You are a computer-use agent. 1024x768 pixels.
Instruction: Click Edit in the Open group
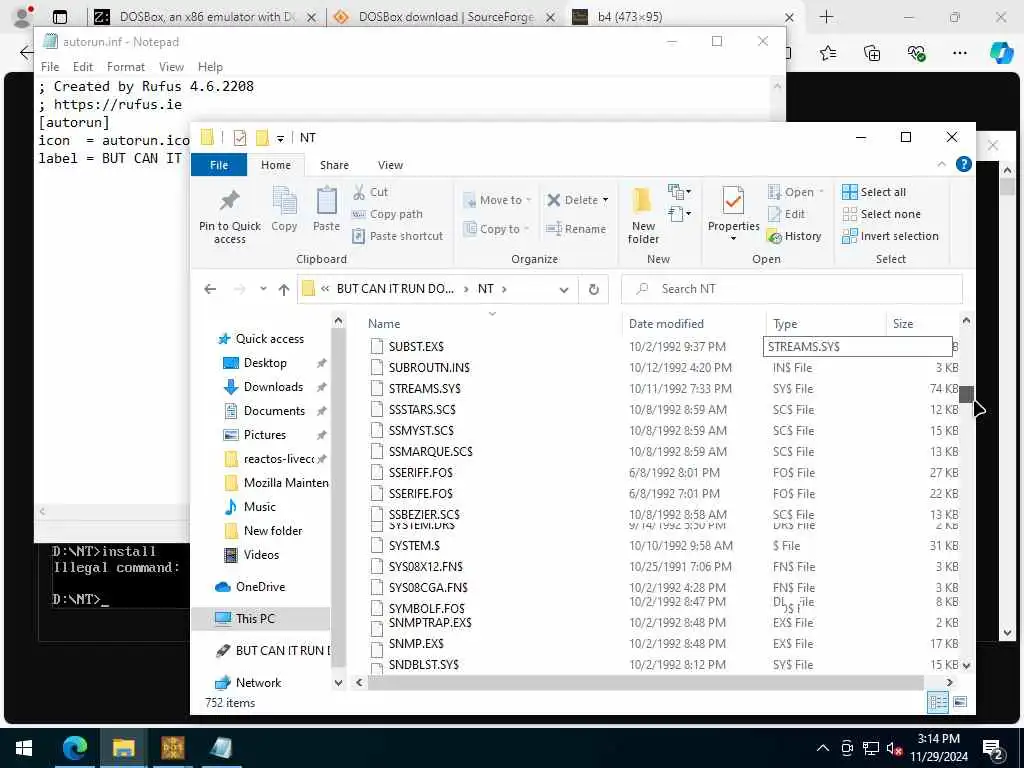coord(786,214)
